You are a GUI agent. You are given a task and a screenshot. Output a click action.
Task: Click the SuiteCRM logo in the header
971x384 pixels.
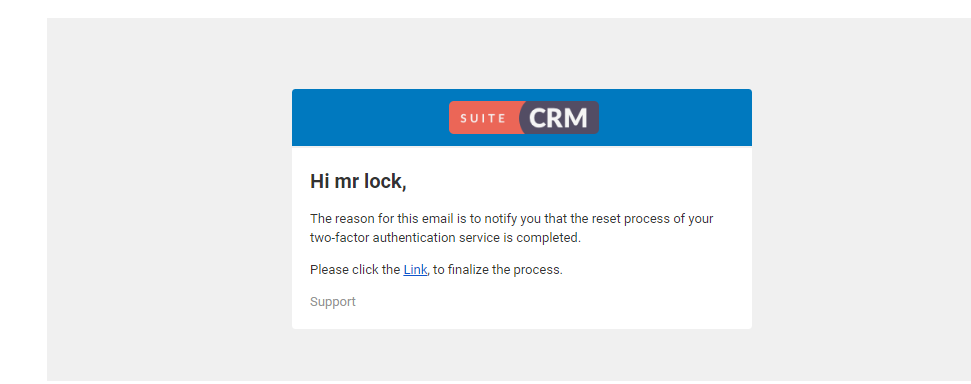click(524, 118)
